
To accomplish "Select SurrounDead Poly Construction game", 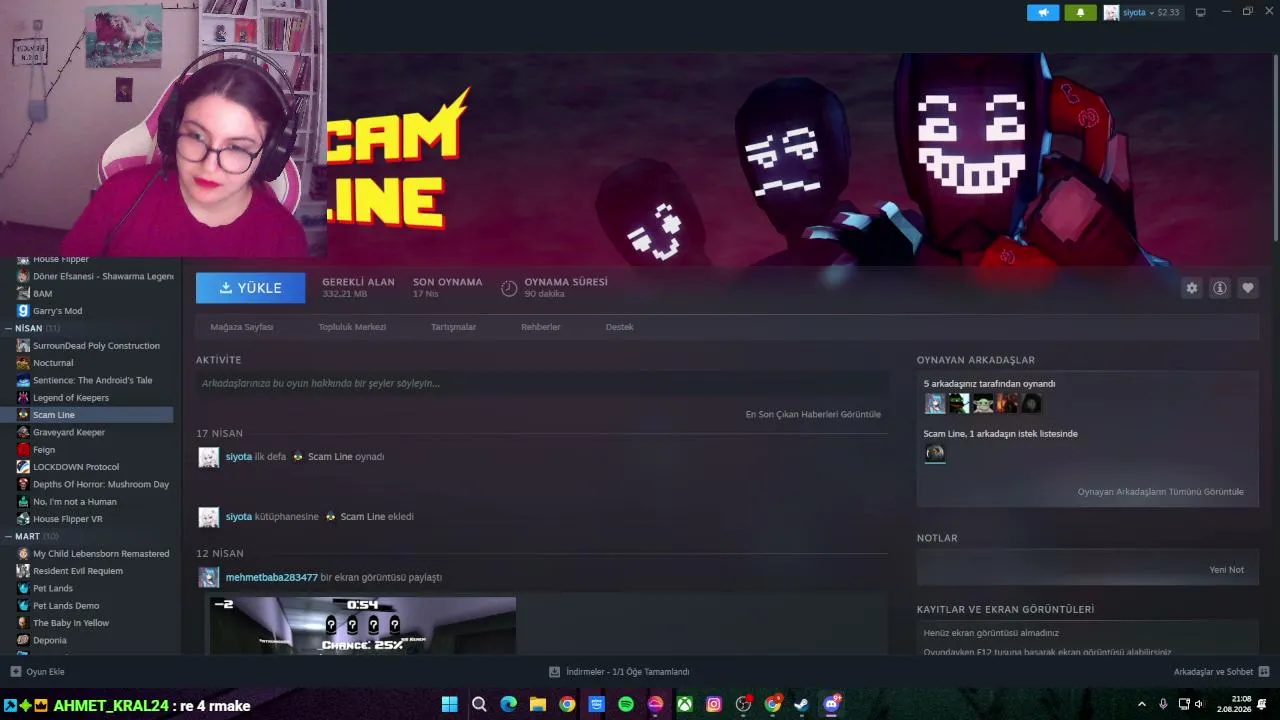I will pyautogui.click(x=95, y=346).
